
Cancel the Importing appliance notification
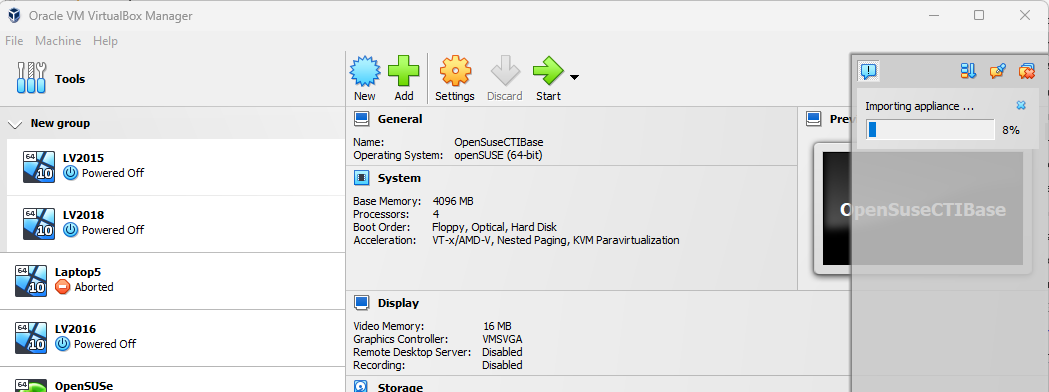coord(1021,106)
